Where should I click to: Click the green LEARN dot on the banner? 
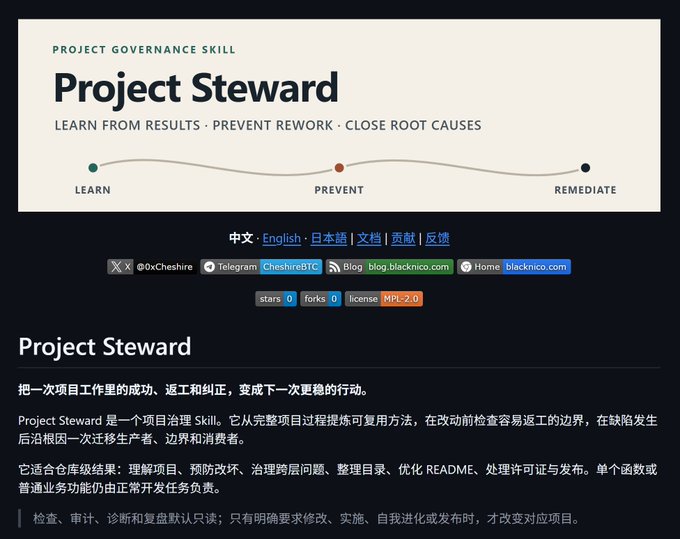click(93, 168)
